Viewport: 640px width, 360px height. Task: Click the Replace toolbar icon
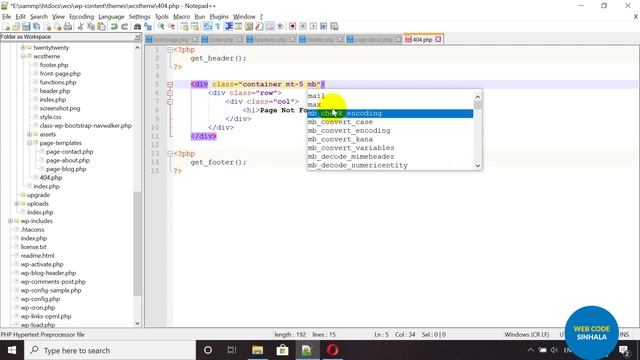148,27
